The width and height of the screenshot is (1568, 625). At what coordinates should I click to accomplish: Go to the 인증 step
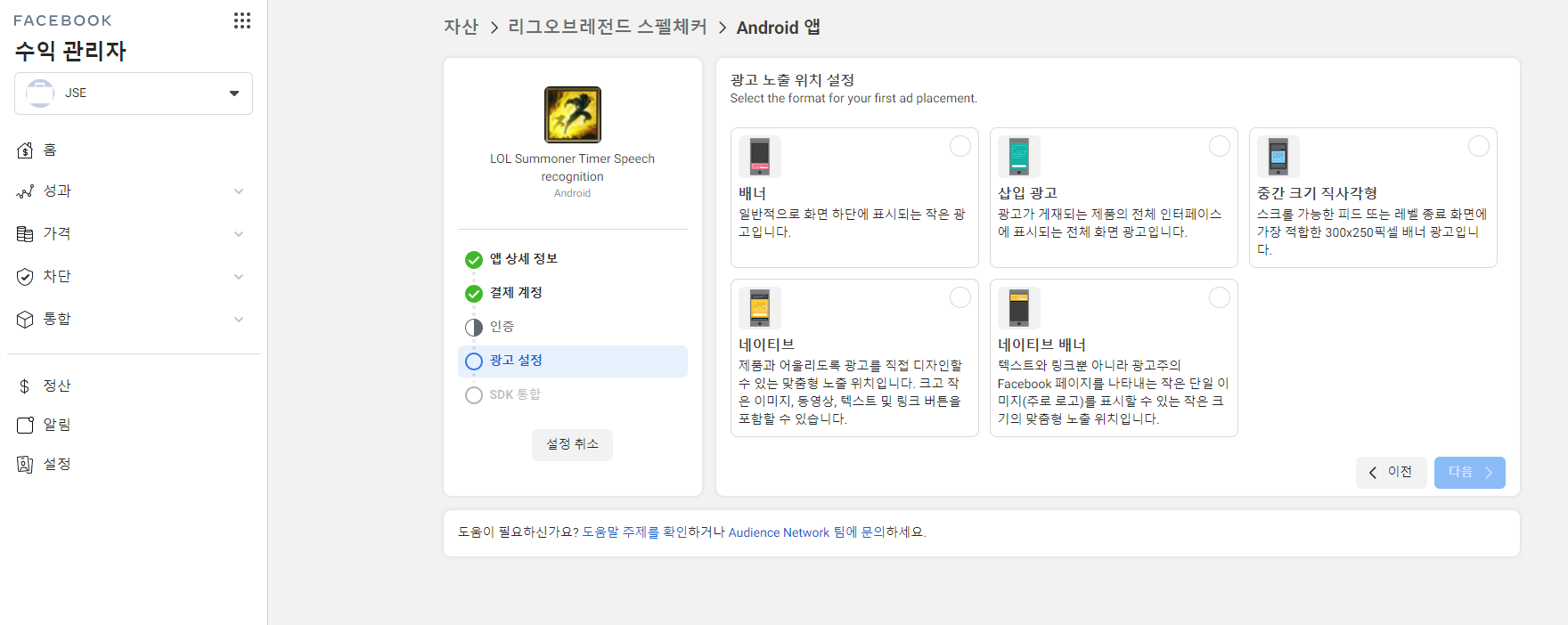pyautogui.click(x=502, y=327)
